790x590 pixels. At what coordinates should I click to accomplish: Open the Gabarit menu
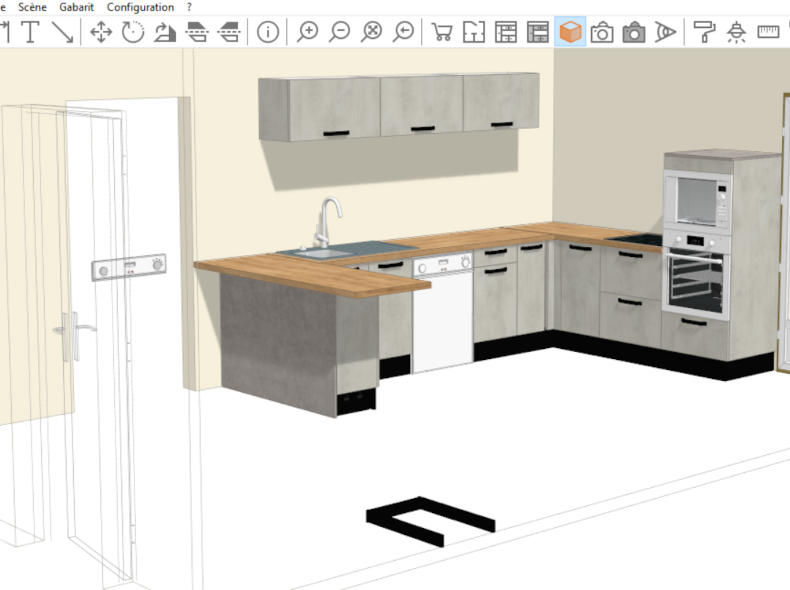click(77, 7)
